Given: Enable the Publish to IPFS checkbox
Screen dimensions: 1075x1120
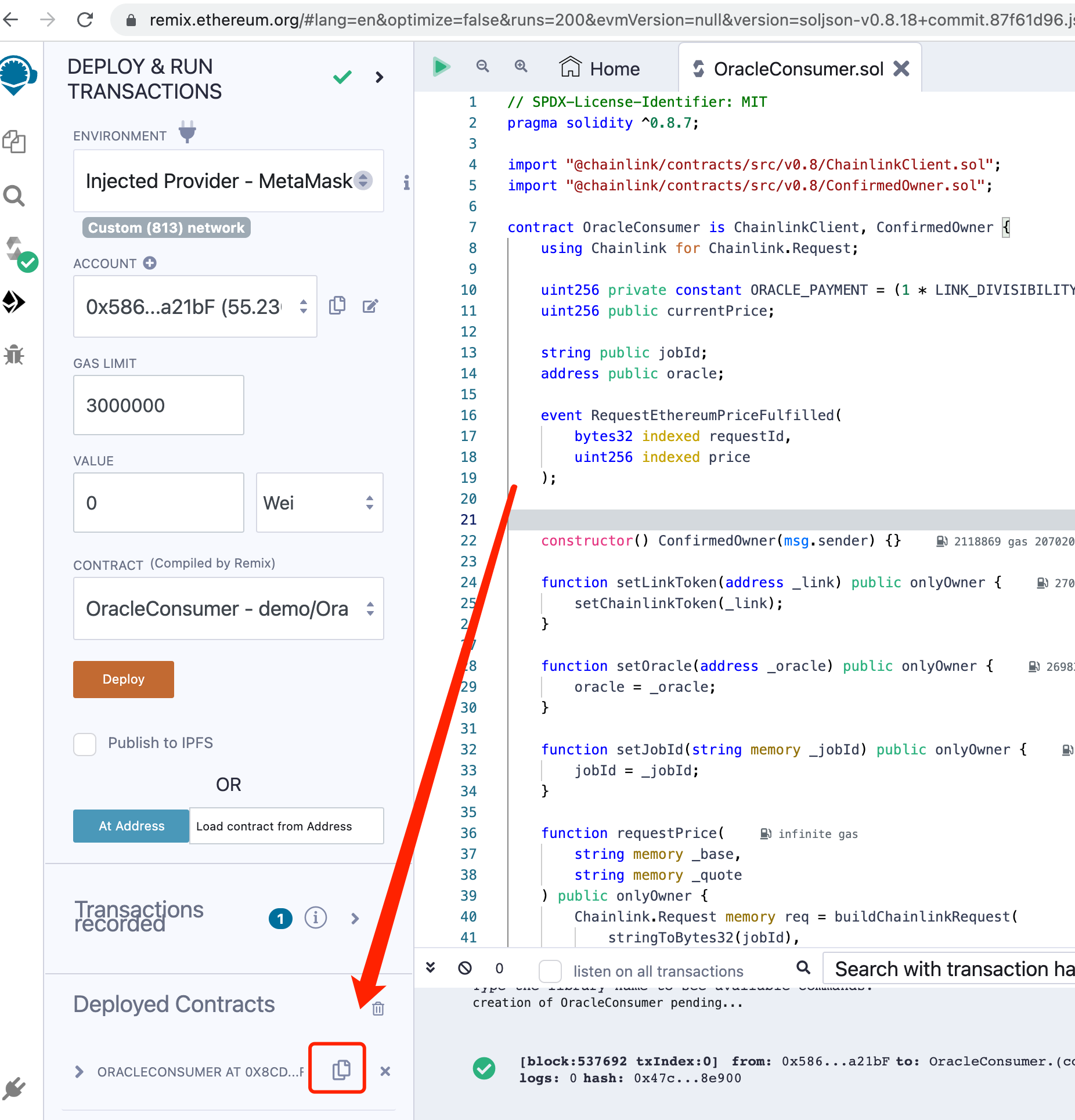Looking at the screenshot, I should (x=85, y=744).
